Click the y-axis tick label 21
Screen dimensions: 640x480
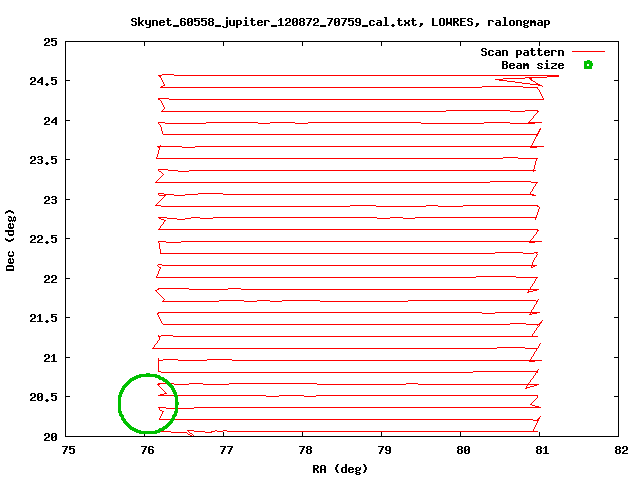coord(51,358)
